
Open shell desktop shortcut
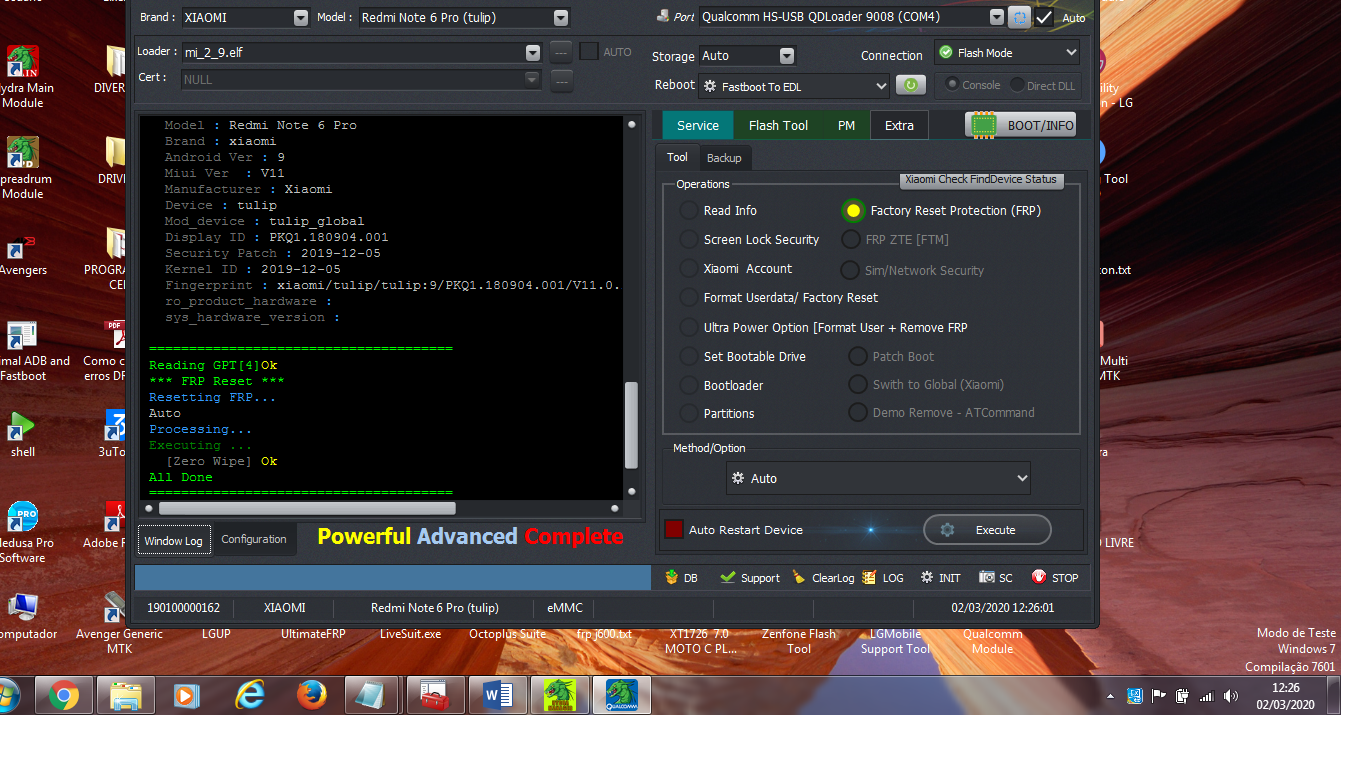pos(23,436)
